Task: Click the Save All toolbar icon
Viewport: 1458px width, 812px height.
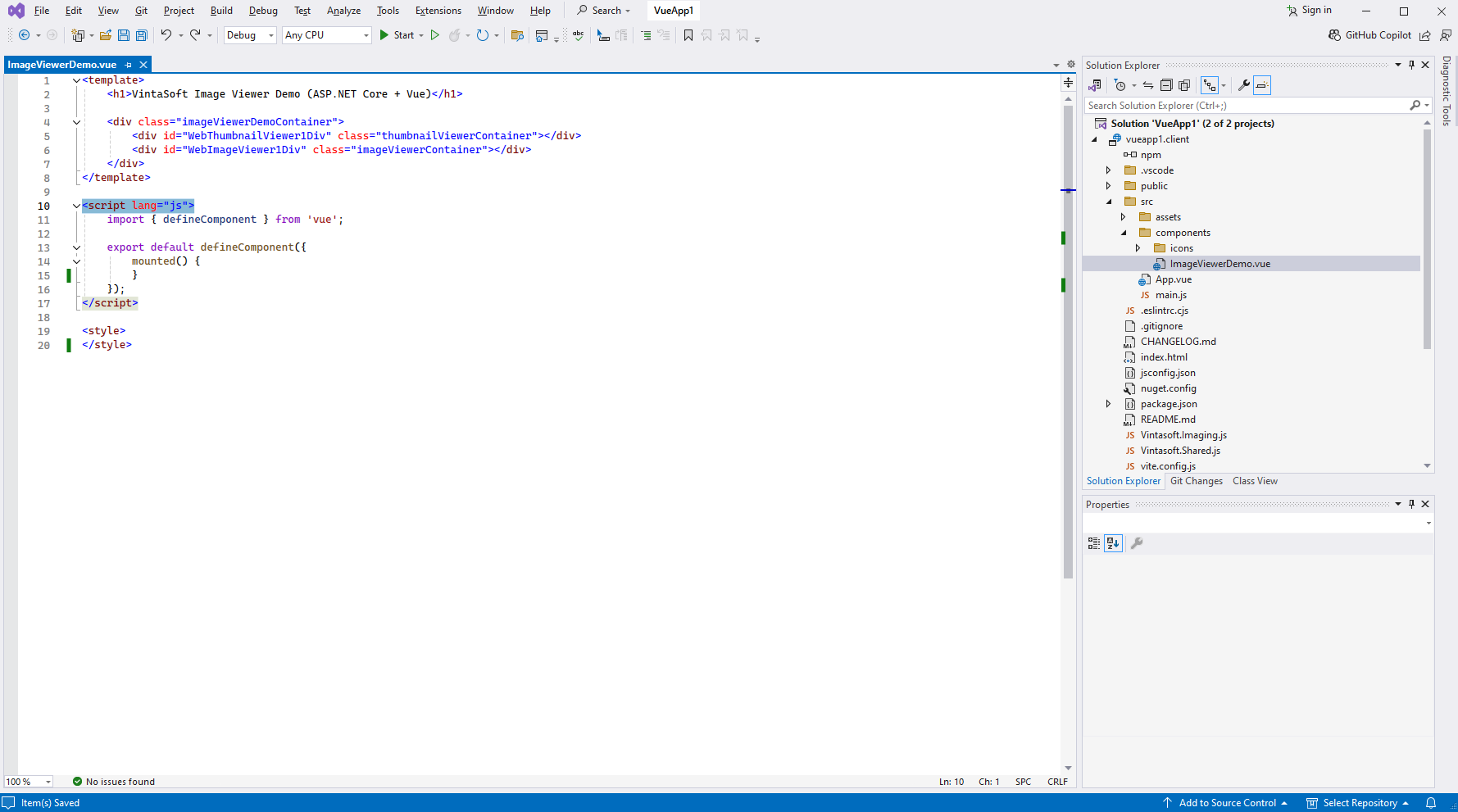Action: pyautogui.click(x=142, y=35)
